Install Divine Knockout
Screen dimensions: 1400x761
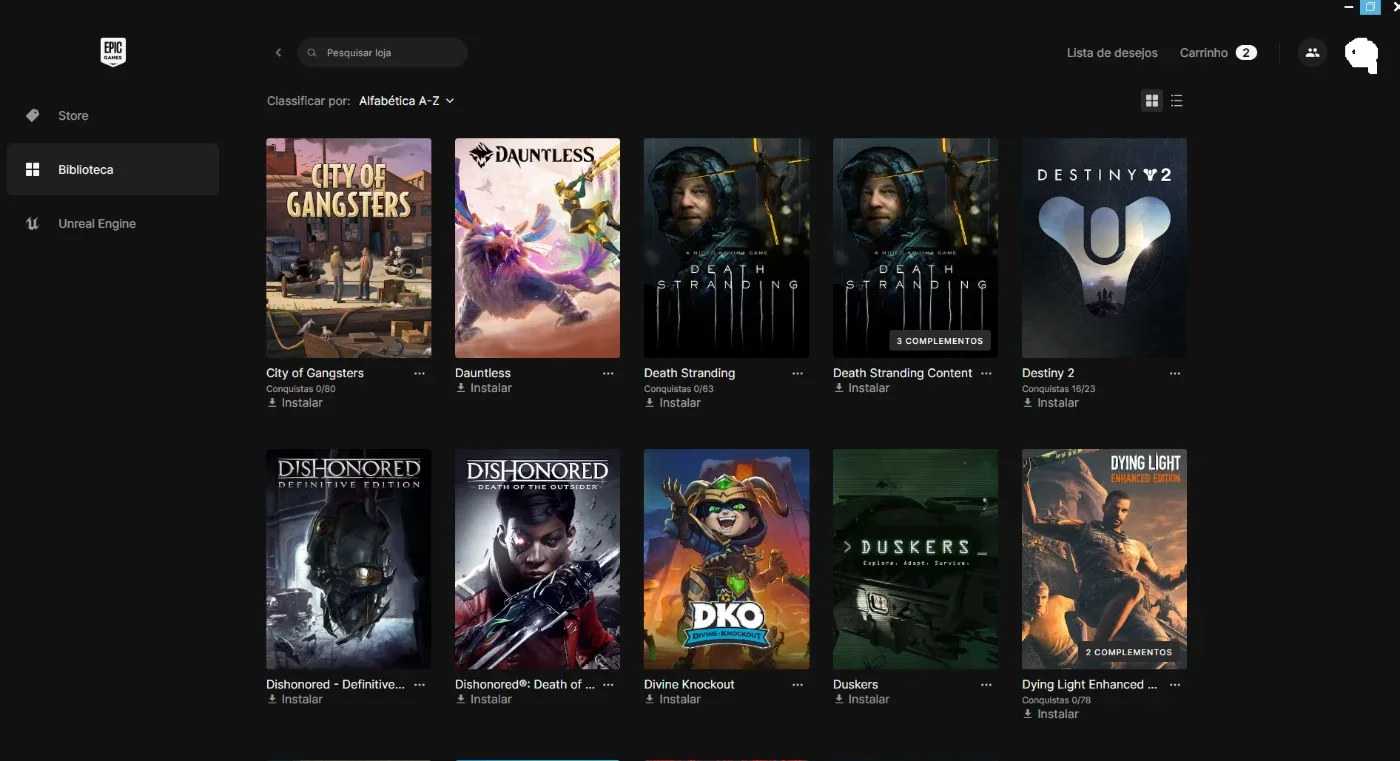673,700
